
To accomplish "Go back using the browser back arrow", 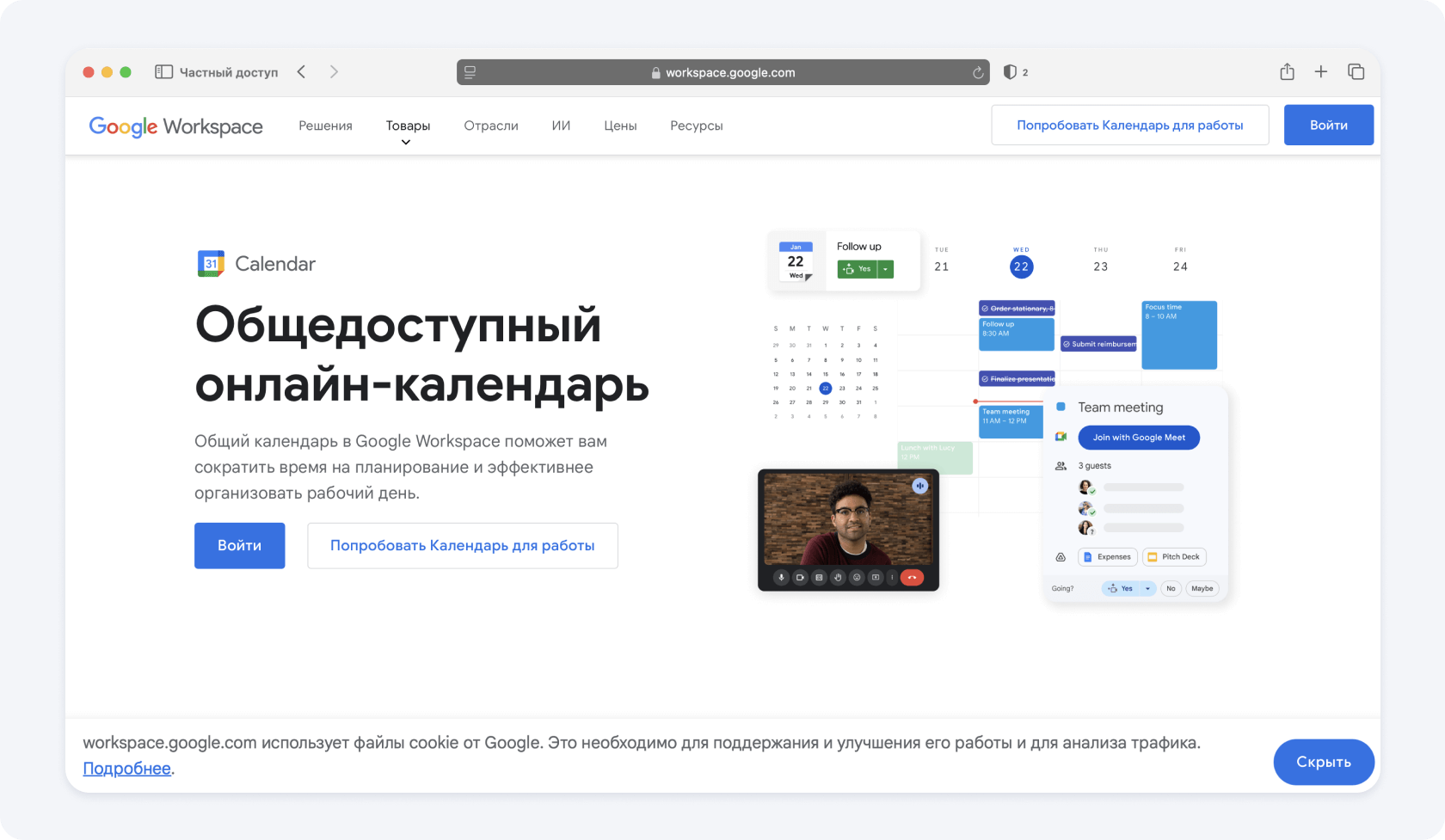I will coord(302,72).
